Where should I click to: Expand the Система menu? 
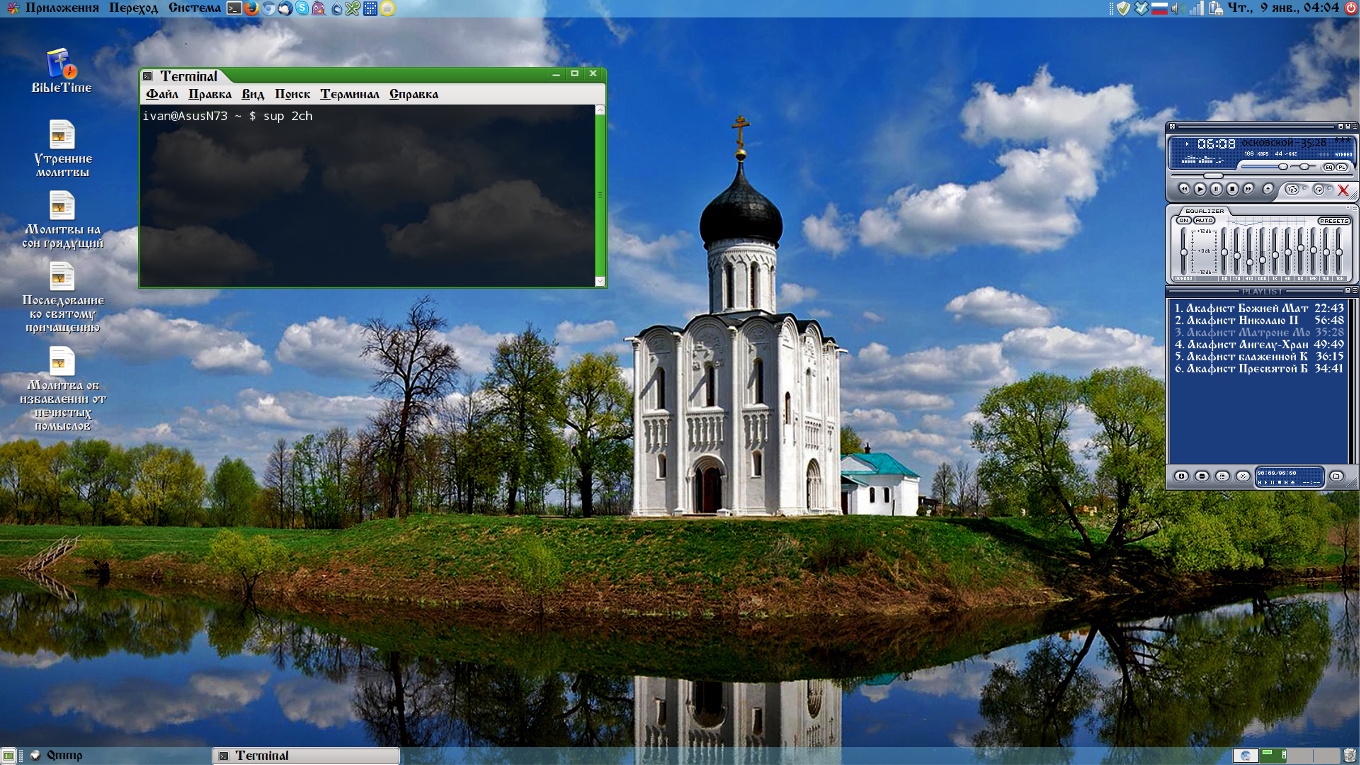195,8
